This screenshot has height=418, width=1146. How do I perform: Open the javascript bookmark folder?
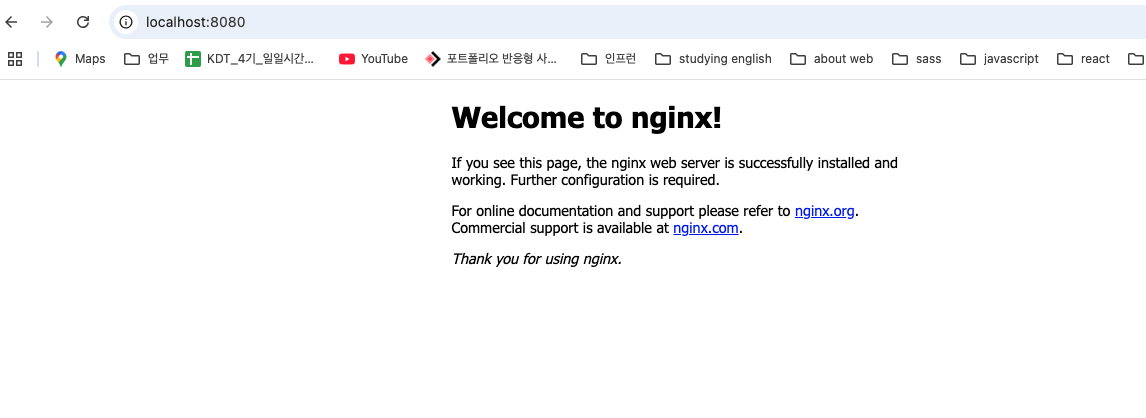(x=999, y=59)
